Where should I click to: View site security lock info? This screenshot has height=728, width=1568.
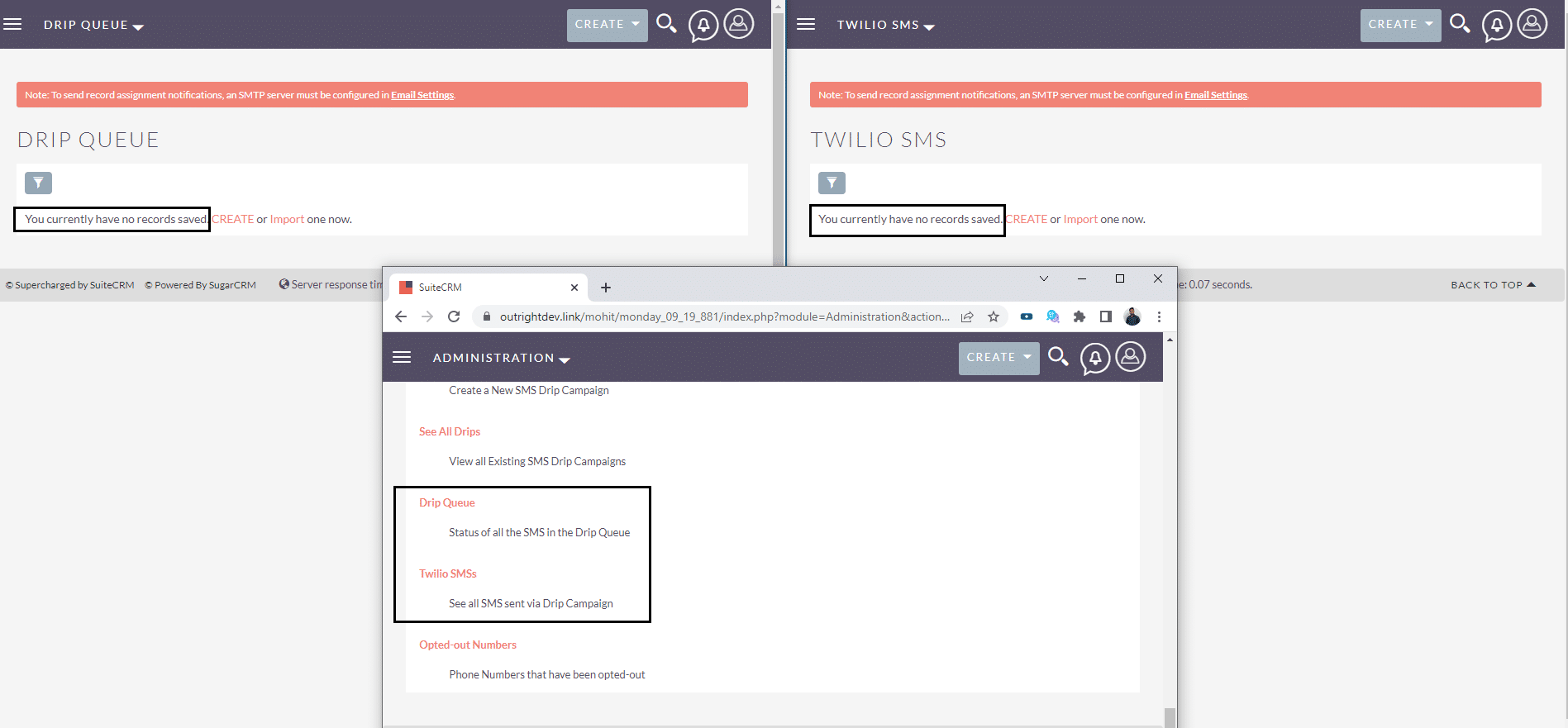[487, 316]
